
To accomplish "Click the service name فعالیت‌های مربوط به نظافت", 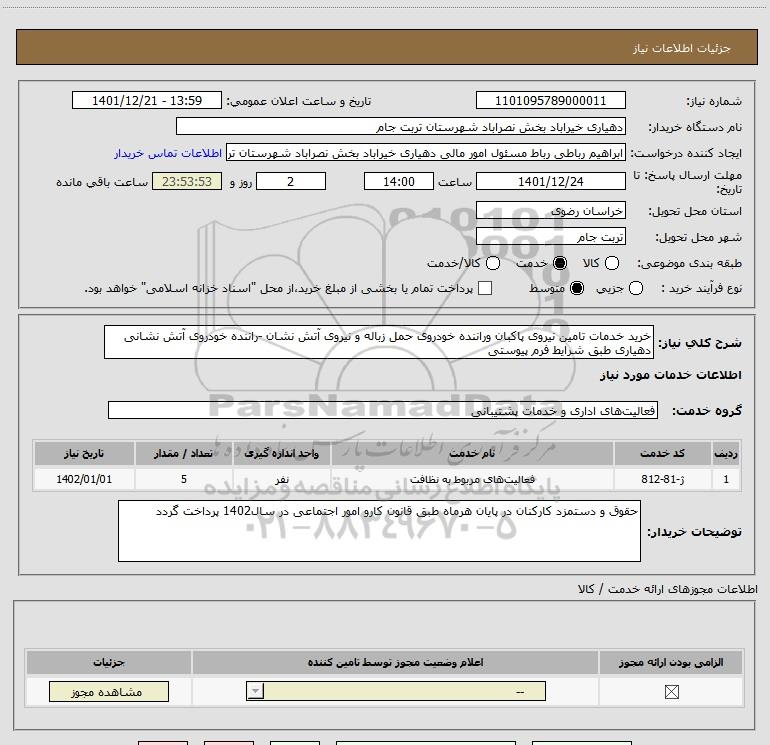I will [472, 479].
